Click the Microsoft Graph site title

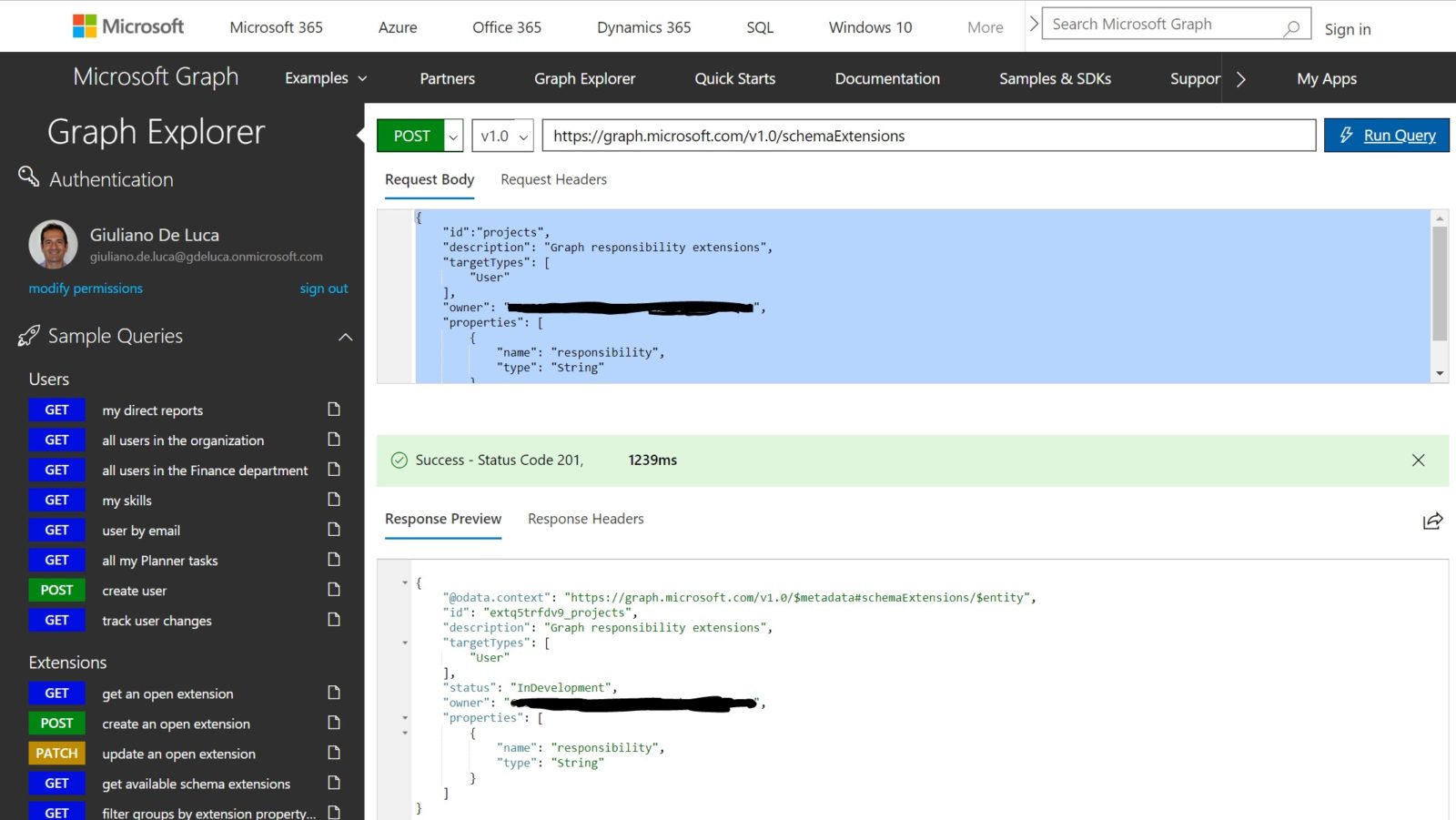coord(156,77)
